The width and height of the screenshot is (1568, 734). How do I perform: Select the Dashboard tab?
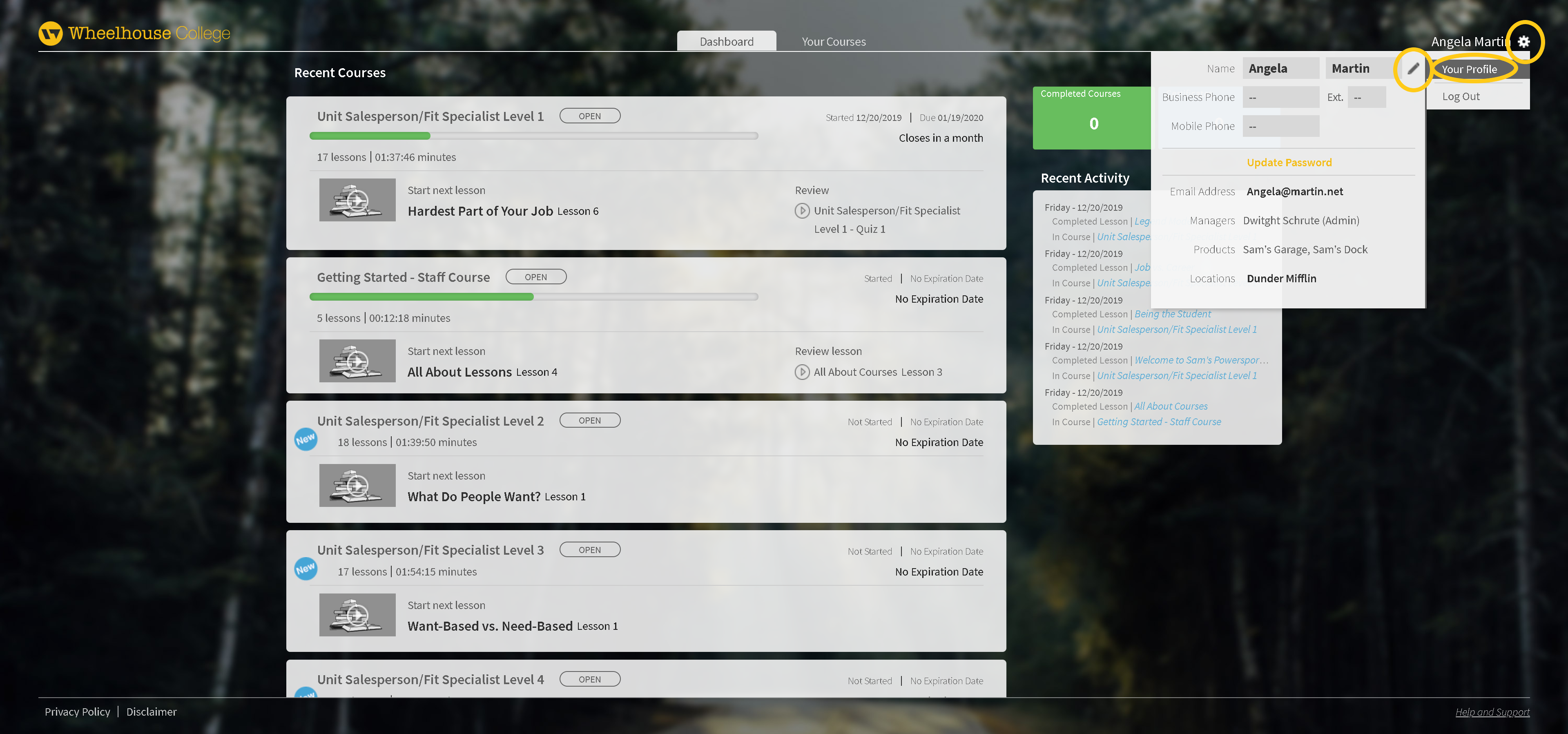pyautogui.click(x=726, y=41)
